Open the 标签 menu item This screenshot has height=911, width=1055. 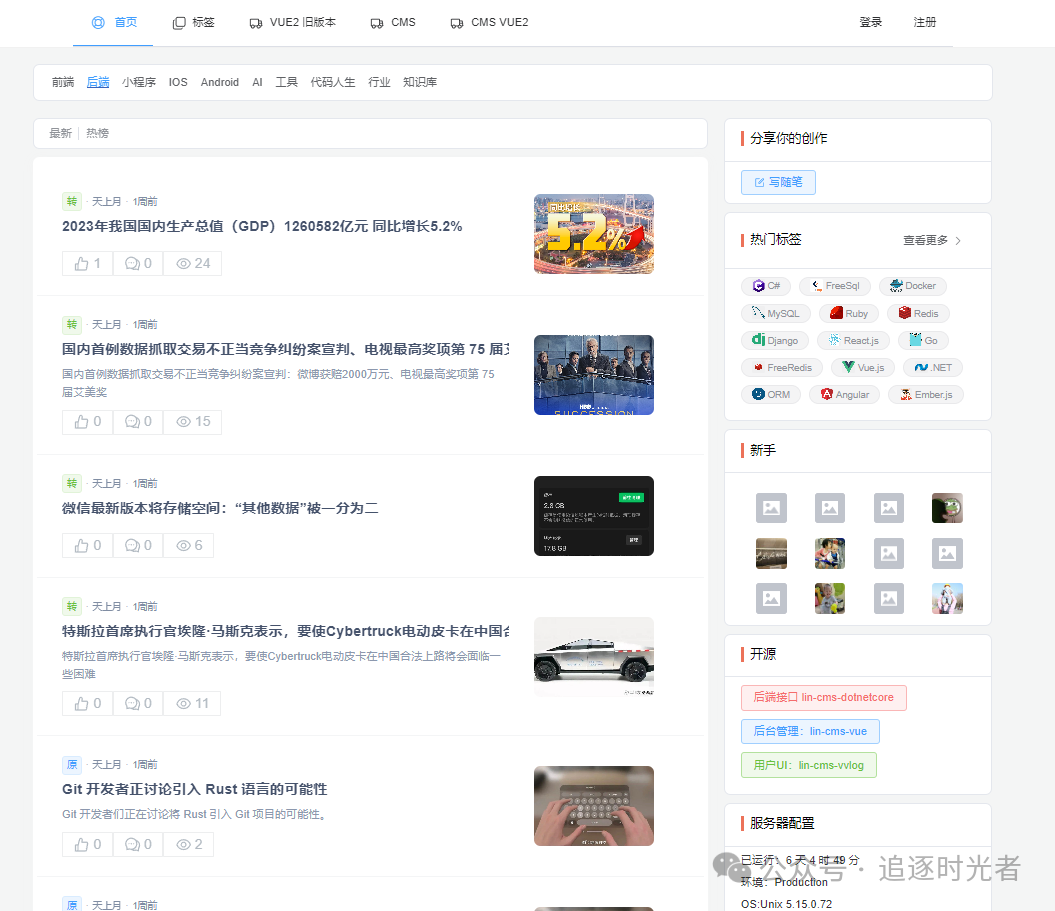pos(200,21)
